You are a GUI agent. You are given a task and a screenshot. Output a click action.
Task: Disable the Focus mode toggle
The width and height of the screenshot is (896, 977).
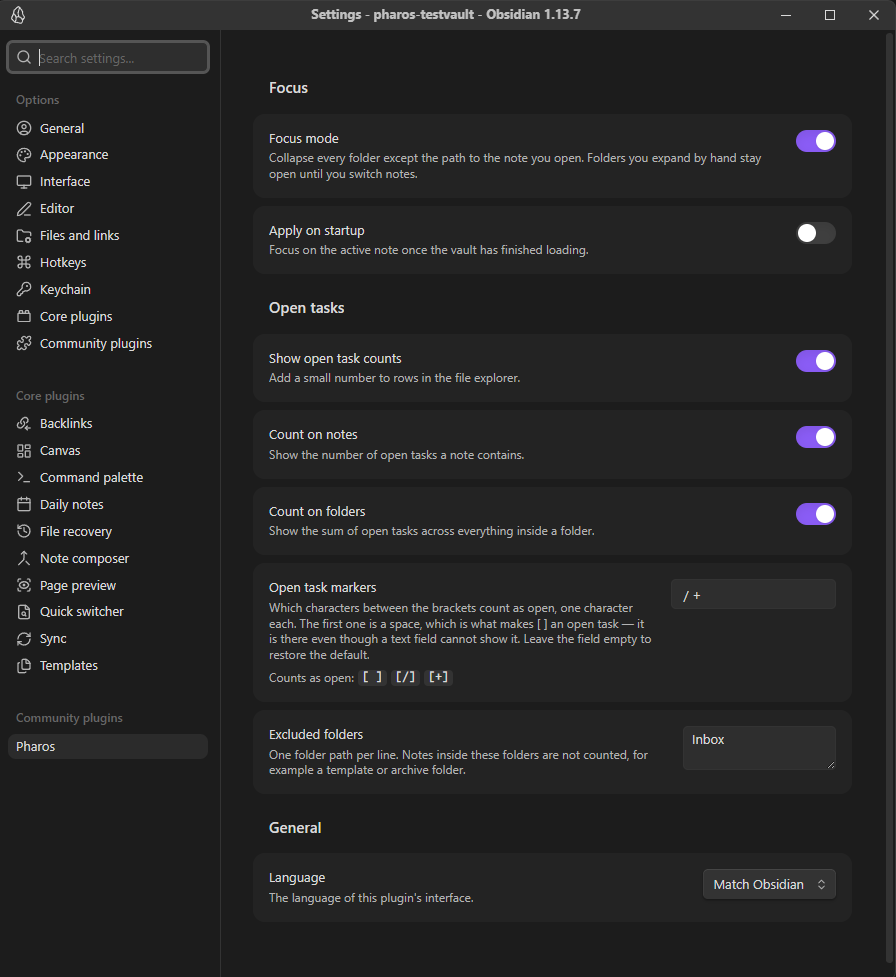[x=816, y=141]
